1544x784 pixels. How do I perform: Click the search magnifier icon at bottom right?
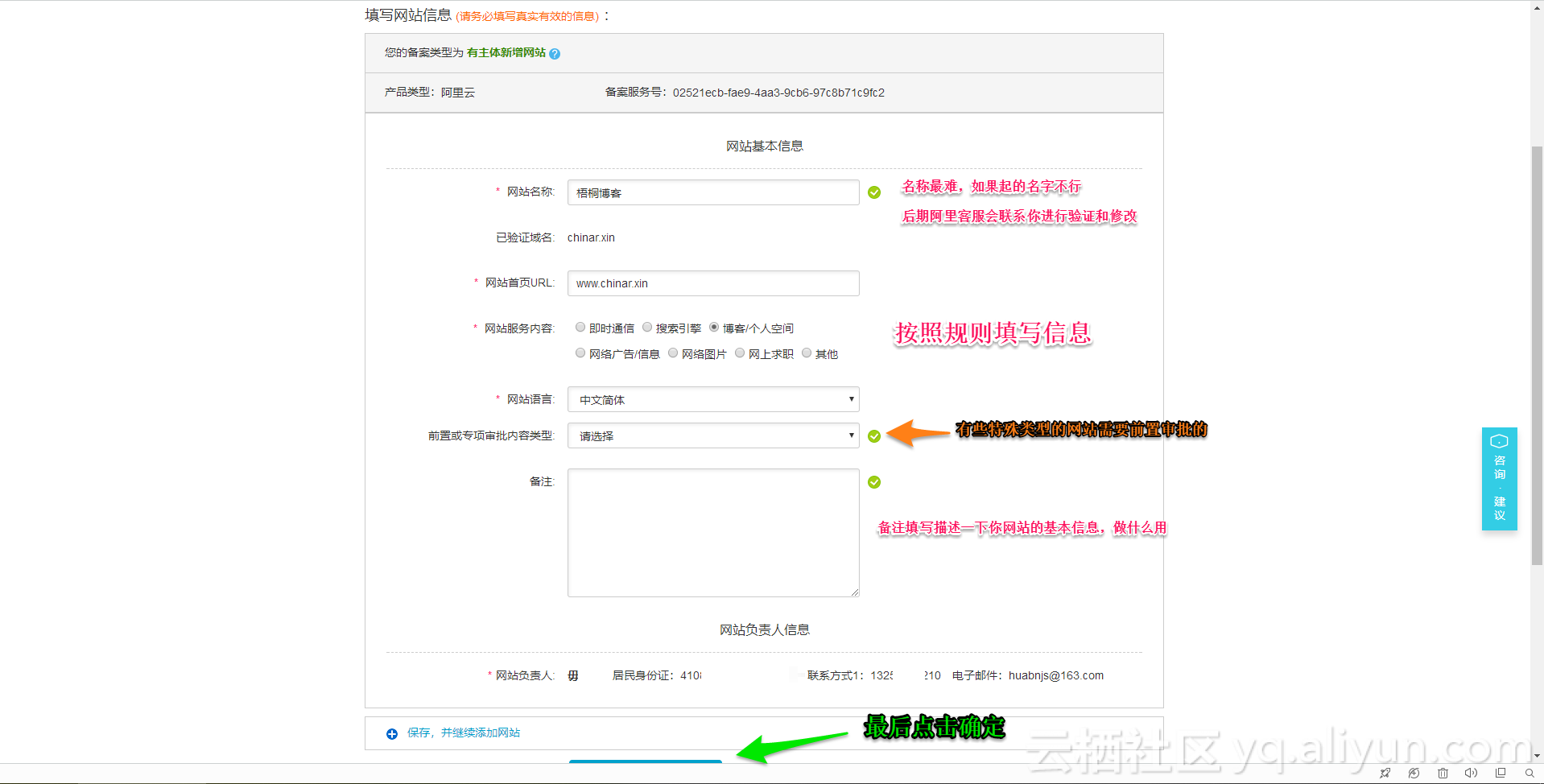pyautogui.click(x=1528, y=773)
